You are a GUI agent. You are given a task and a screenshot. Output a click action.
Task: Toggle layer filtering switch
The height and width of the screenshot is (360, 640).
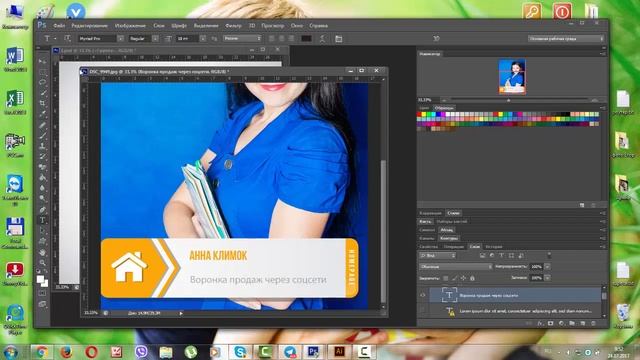549,255
